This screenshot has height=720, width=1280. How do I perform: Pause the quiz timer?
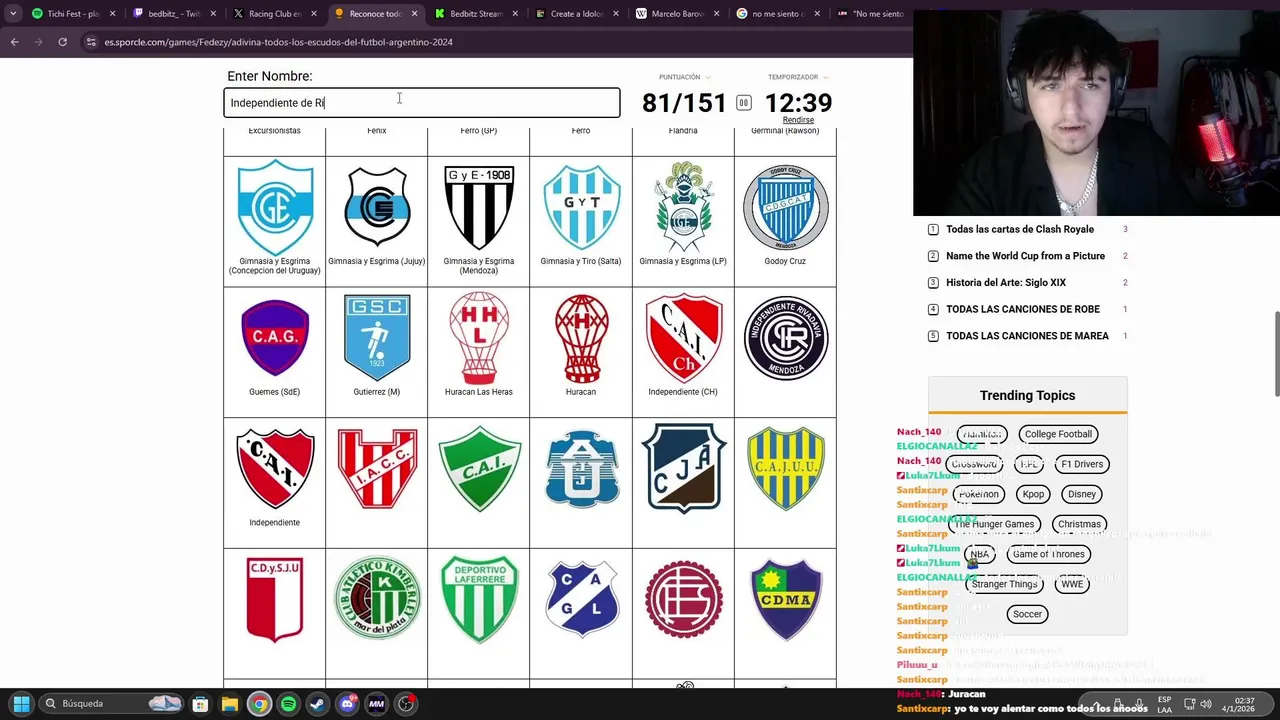pos(744,102)
